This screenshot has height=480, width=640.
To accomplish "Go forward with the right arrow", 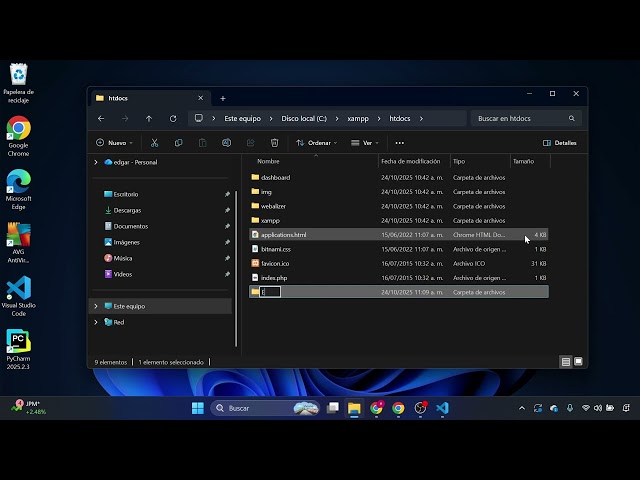I will tap(125, 118).
